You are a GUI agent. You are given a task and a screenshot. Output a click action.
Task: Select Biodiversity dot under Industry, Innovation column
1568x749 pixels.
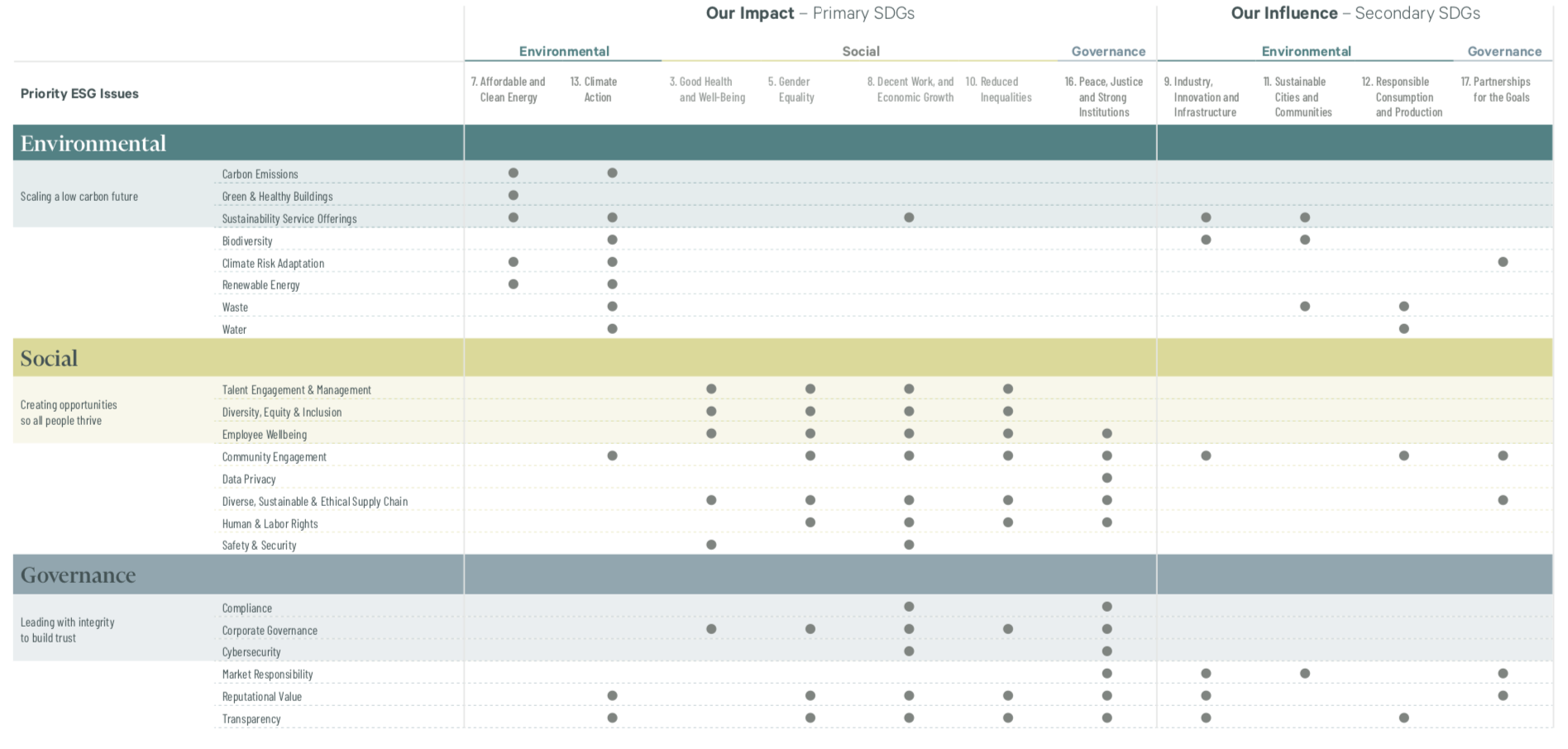[1206, 240]
